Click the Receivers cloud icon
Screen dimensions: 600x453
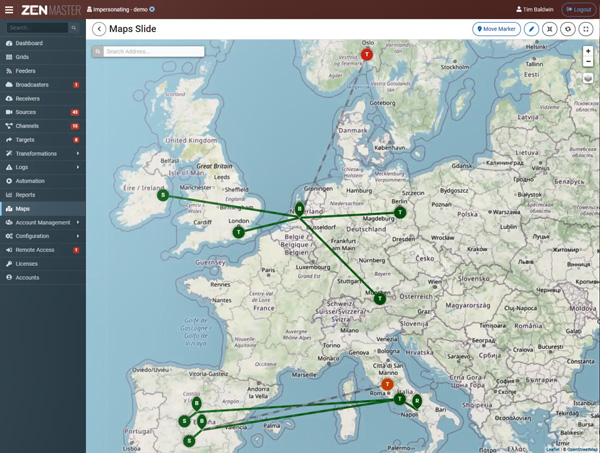point(9,98)
